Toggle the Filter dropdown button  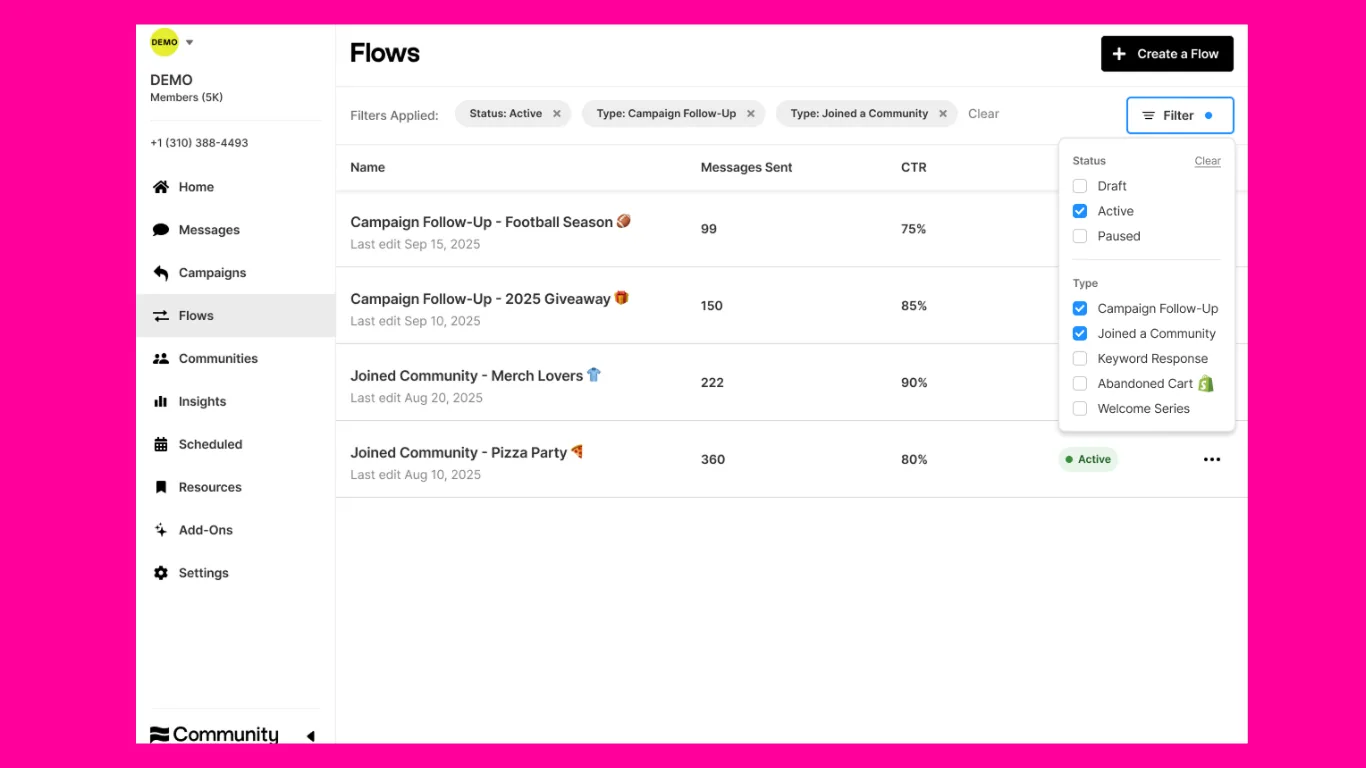1179,115
